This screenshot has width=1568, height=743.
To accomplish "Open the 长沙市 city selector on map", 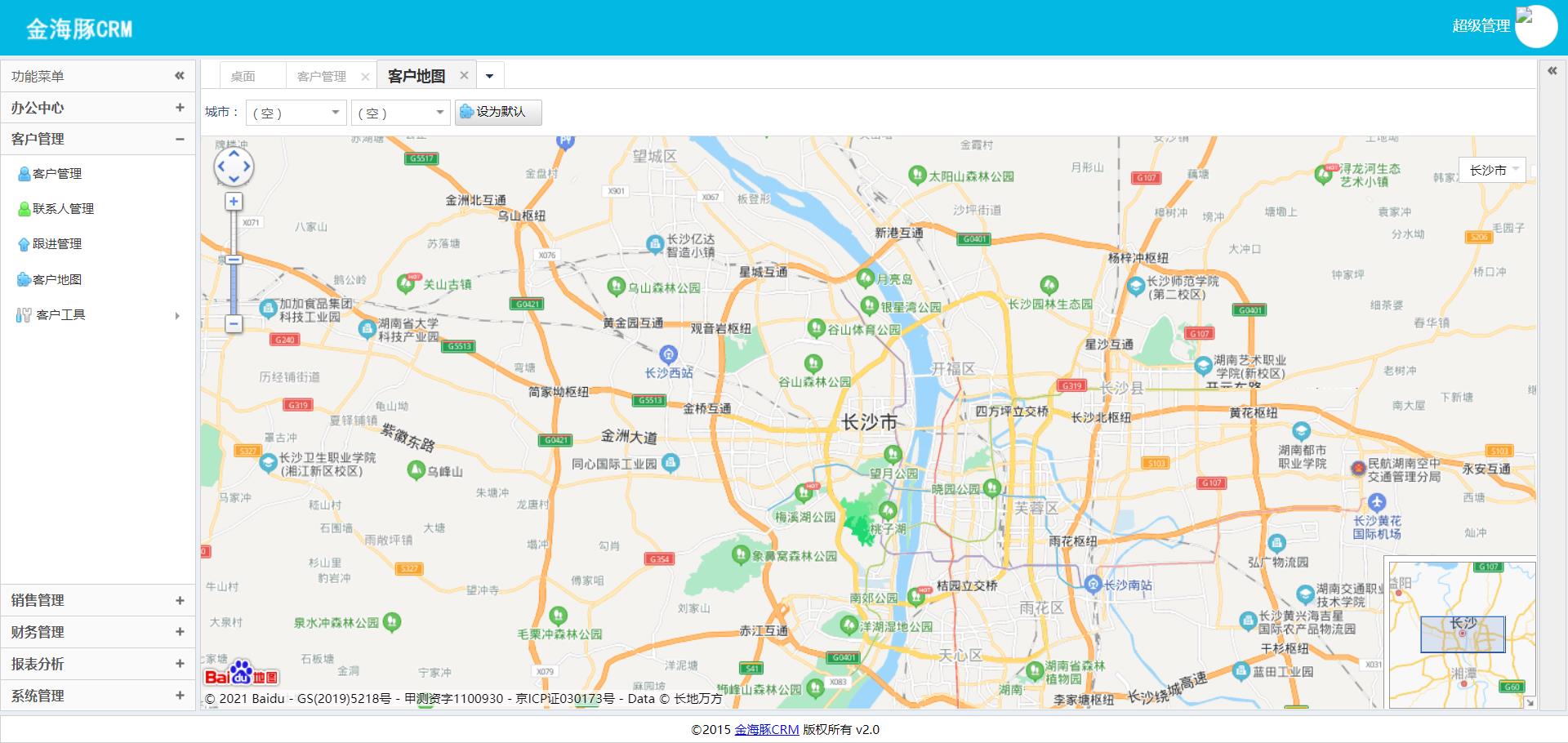I will [1492, 170].
